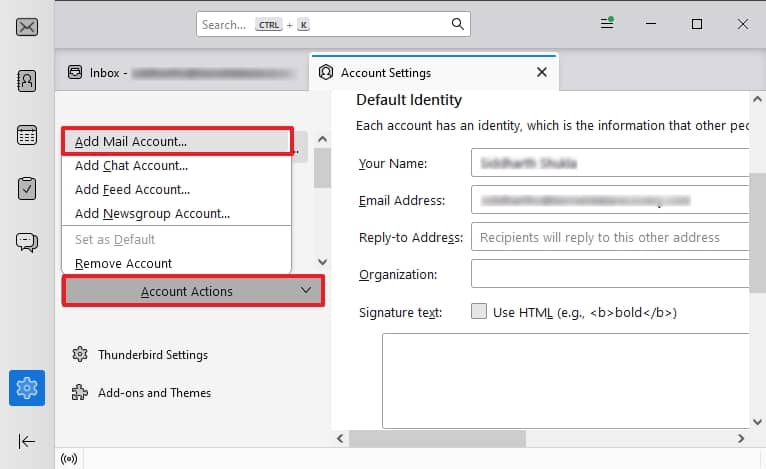
Task: Click the Add-ons and Themes puzzle icon
Action: point(80,392)
